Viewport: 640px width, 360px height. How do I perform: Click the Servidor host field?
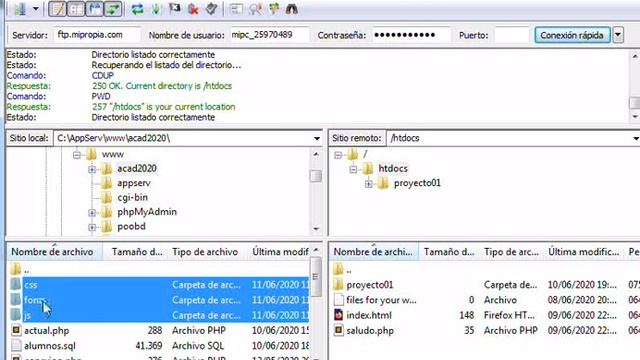[x=97, y=35]
